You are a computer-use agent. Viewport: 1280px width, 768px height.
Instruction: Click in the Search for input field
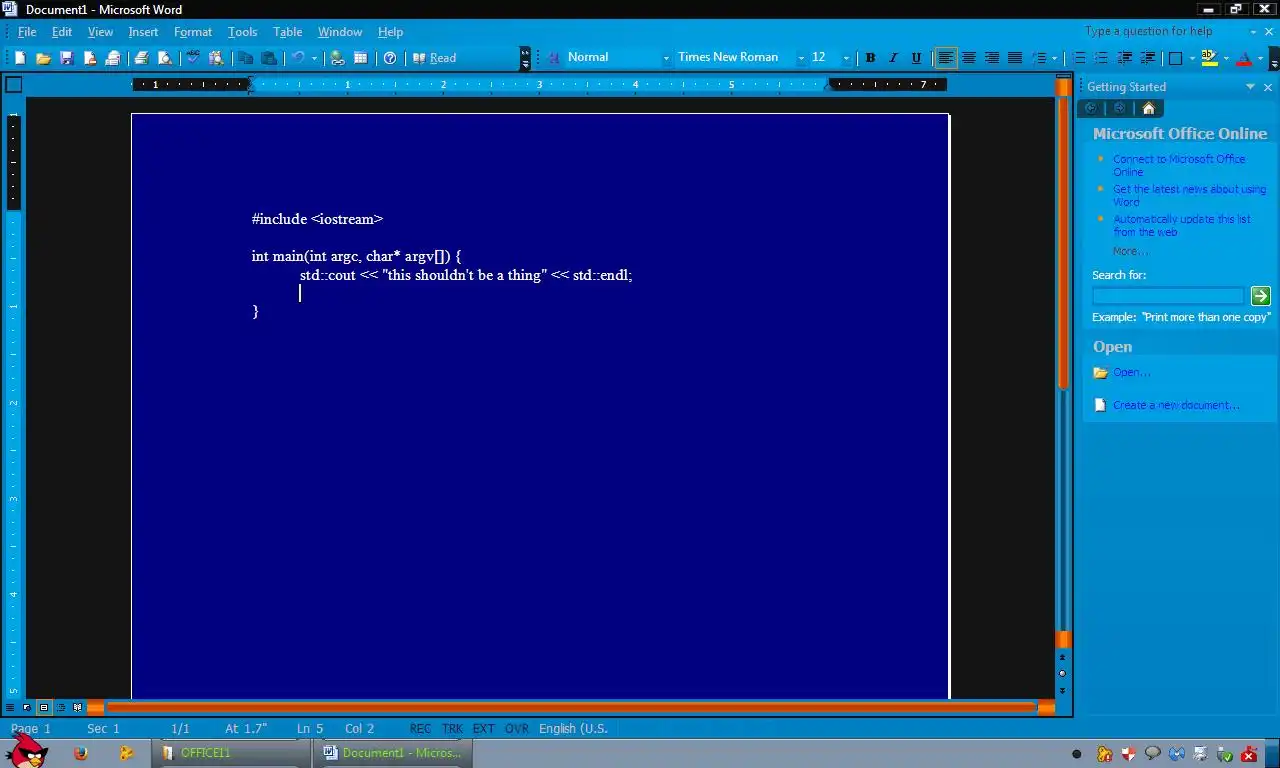(x=1168, y=295)
